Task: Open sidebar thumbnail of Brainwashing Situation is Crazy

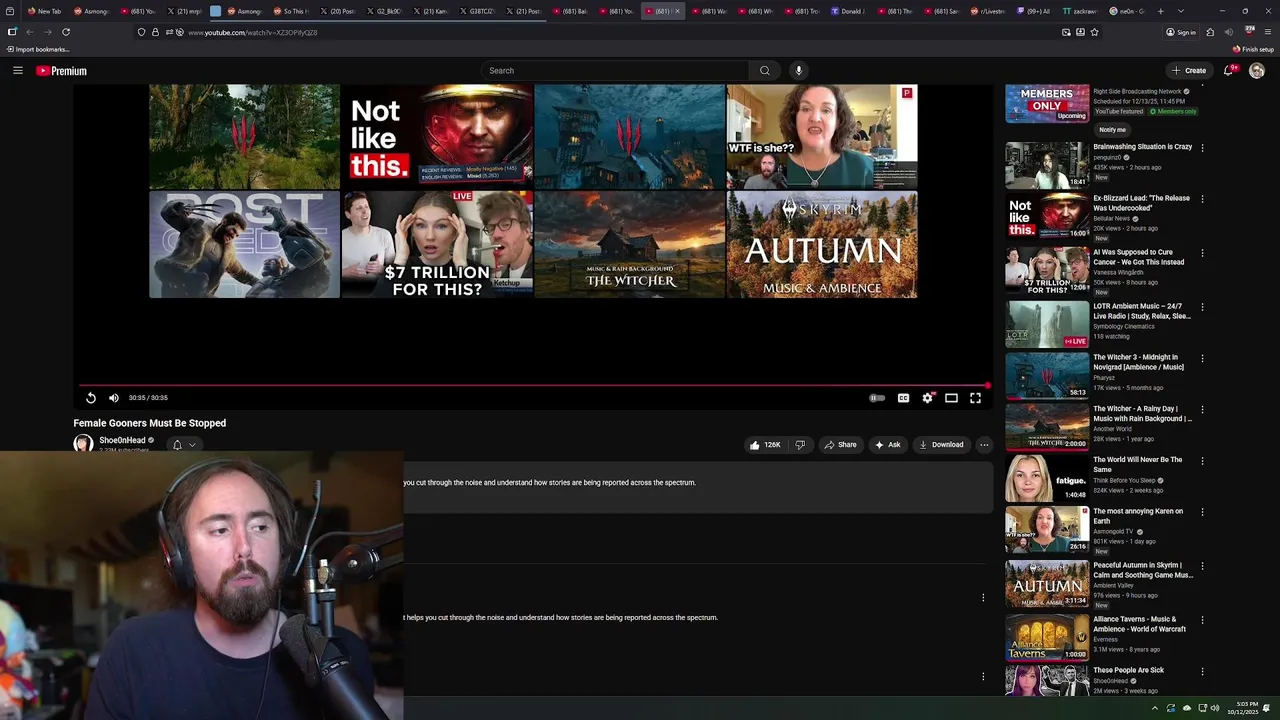Action: click(1047, 165)
